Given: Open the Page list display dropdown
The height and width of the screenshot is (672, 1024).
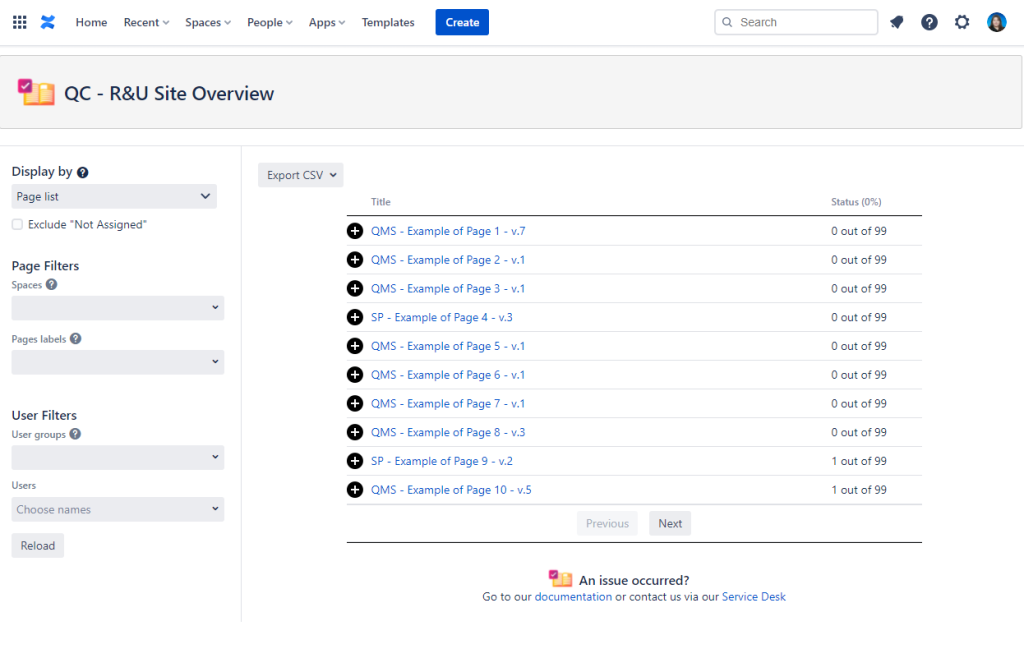Looking at the screenshot, I should tap(114, 197).
